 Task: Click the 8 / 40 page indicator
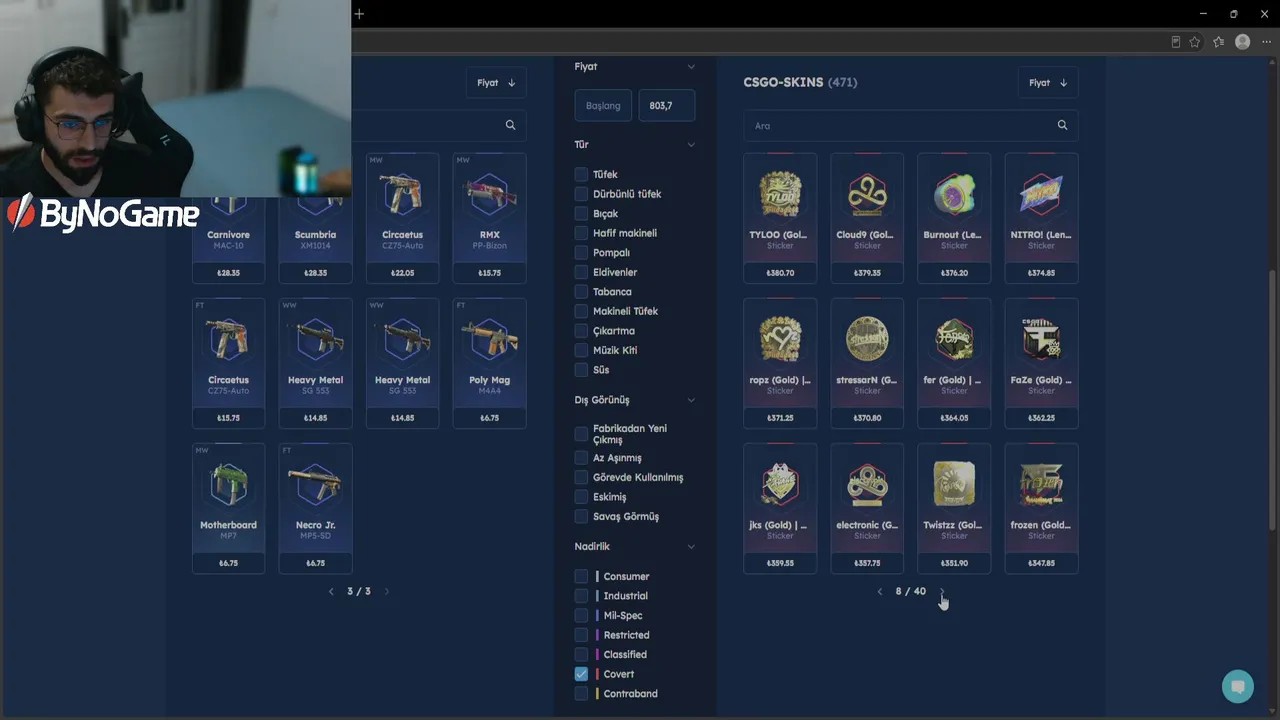[x=911, y=591]
